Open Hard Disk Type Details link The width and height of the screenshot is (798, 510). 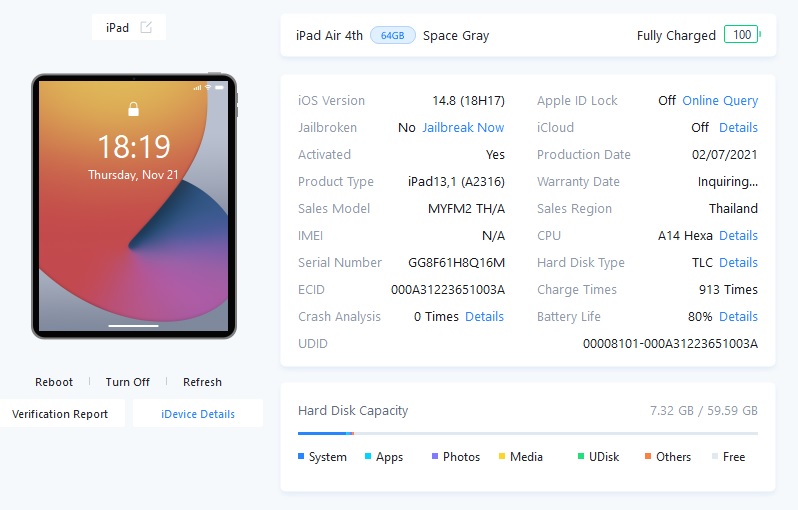pos(738,262)
